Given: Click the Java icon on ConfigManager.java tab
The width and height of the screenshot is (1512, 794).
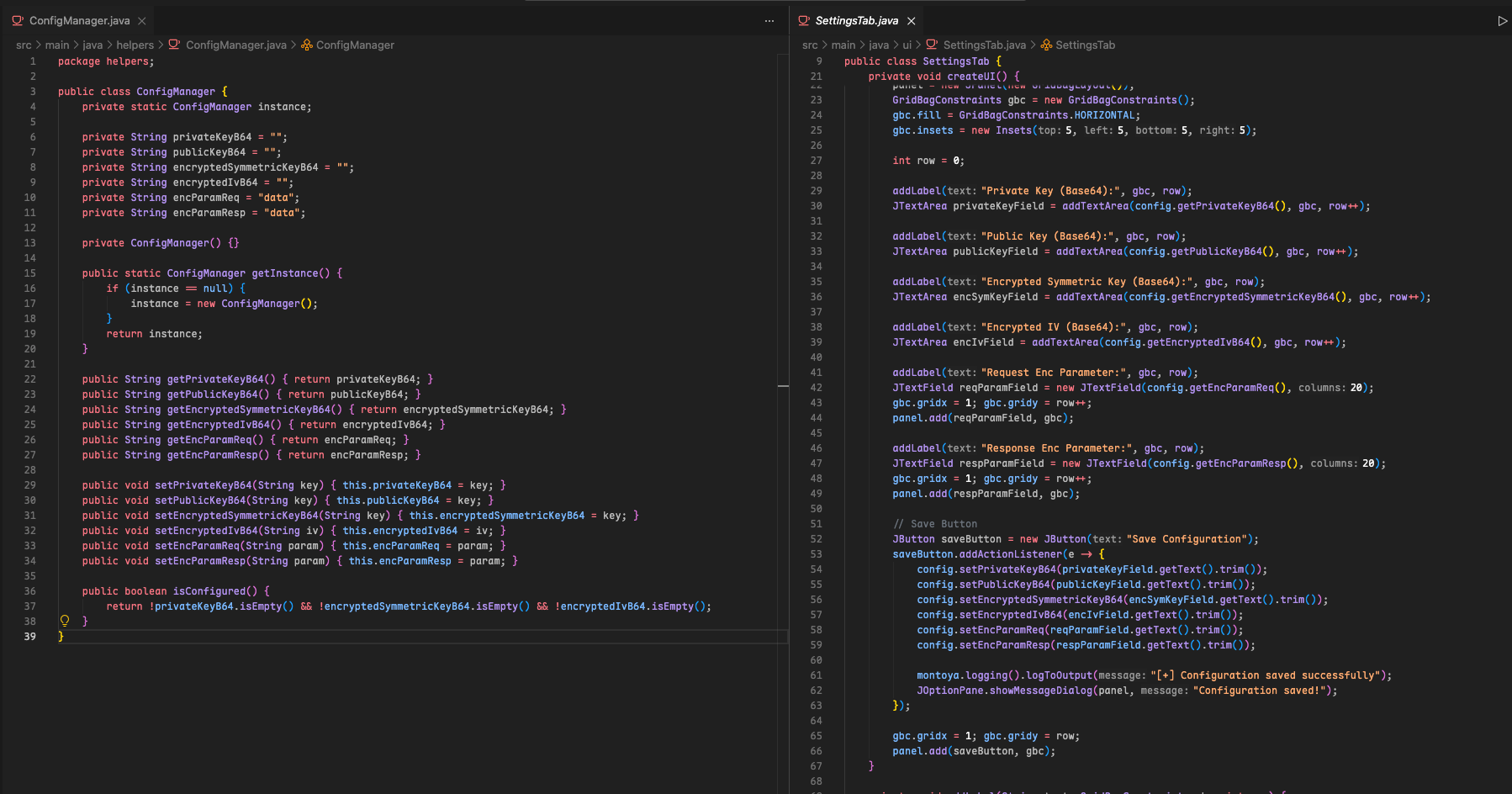Looking at the screenshot, I should [18, 21].
